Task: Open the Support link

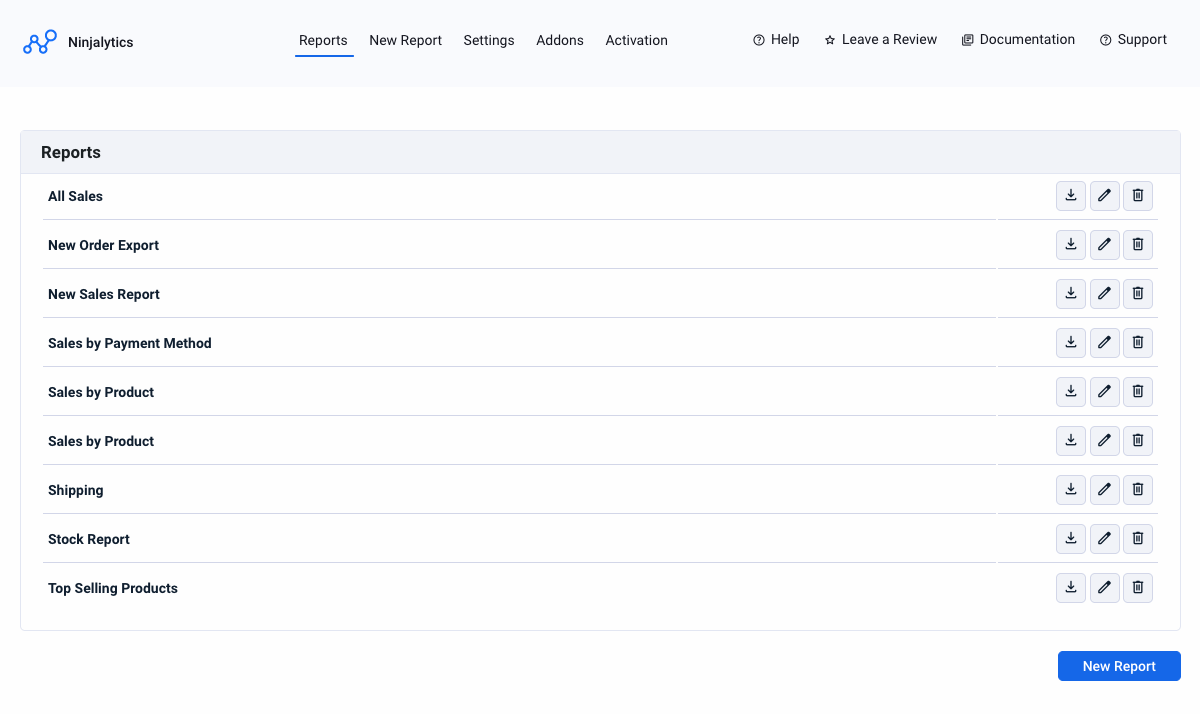Action: [1133, 39]
